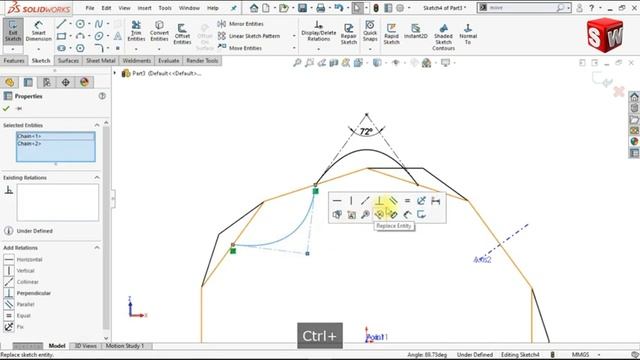Select Chain<2> in Selected Entities
Screen dimensions: 640x360
click(56, 143)
